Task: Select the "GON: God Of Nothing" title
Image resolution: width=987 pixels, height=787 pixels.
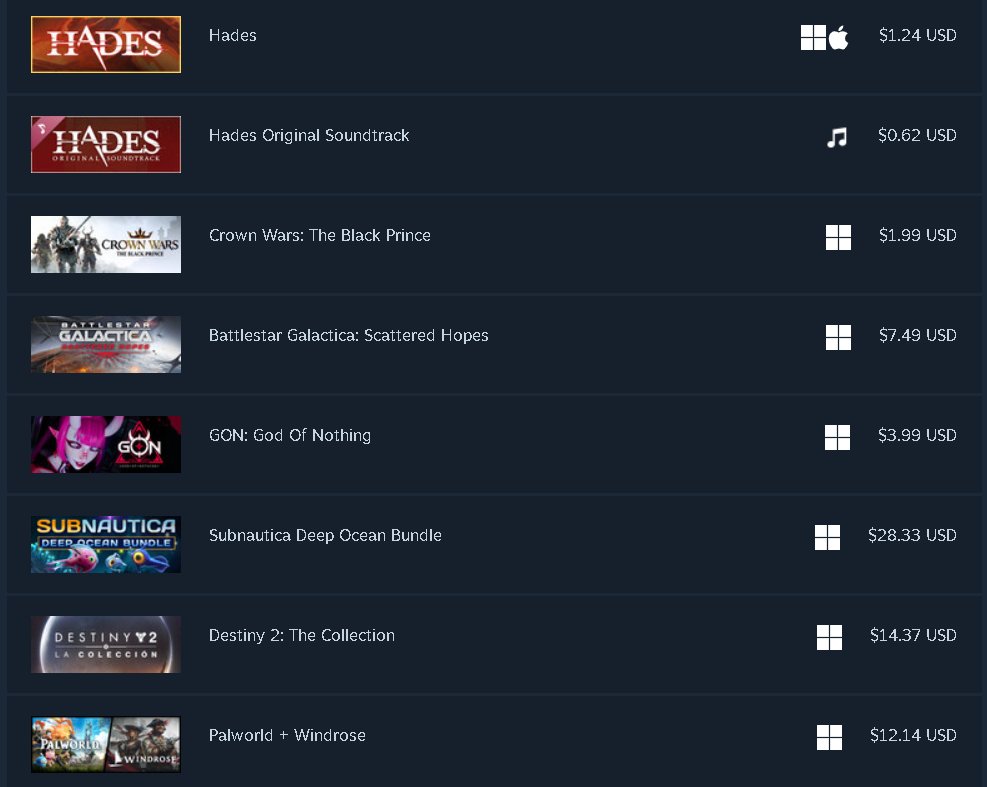Action: click(290, 436)
